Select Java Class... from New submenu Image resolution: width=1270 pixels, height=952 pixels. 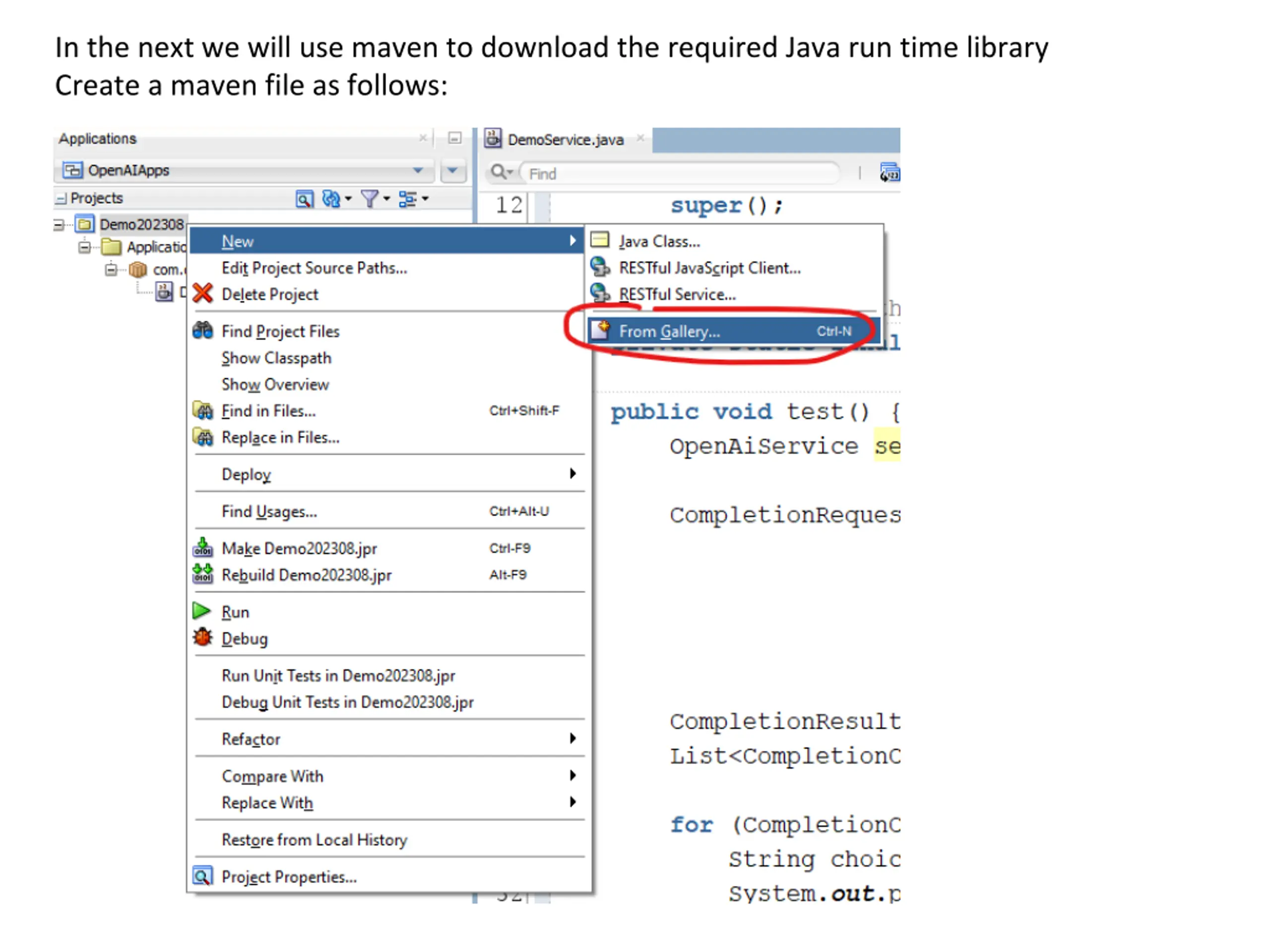click(x=659, y=241)
